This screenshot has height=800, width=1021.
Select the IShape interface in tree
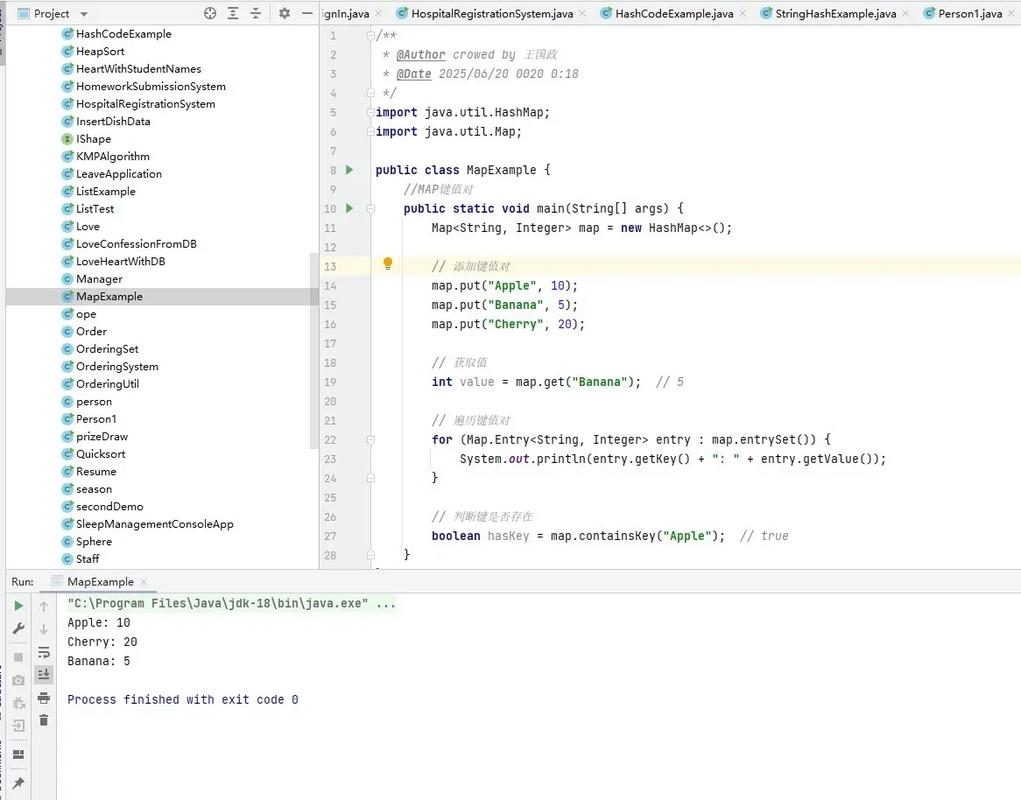tap(94, 139)
